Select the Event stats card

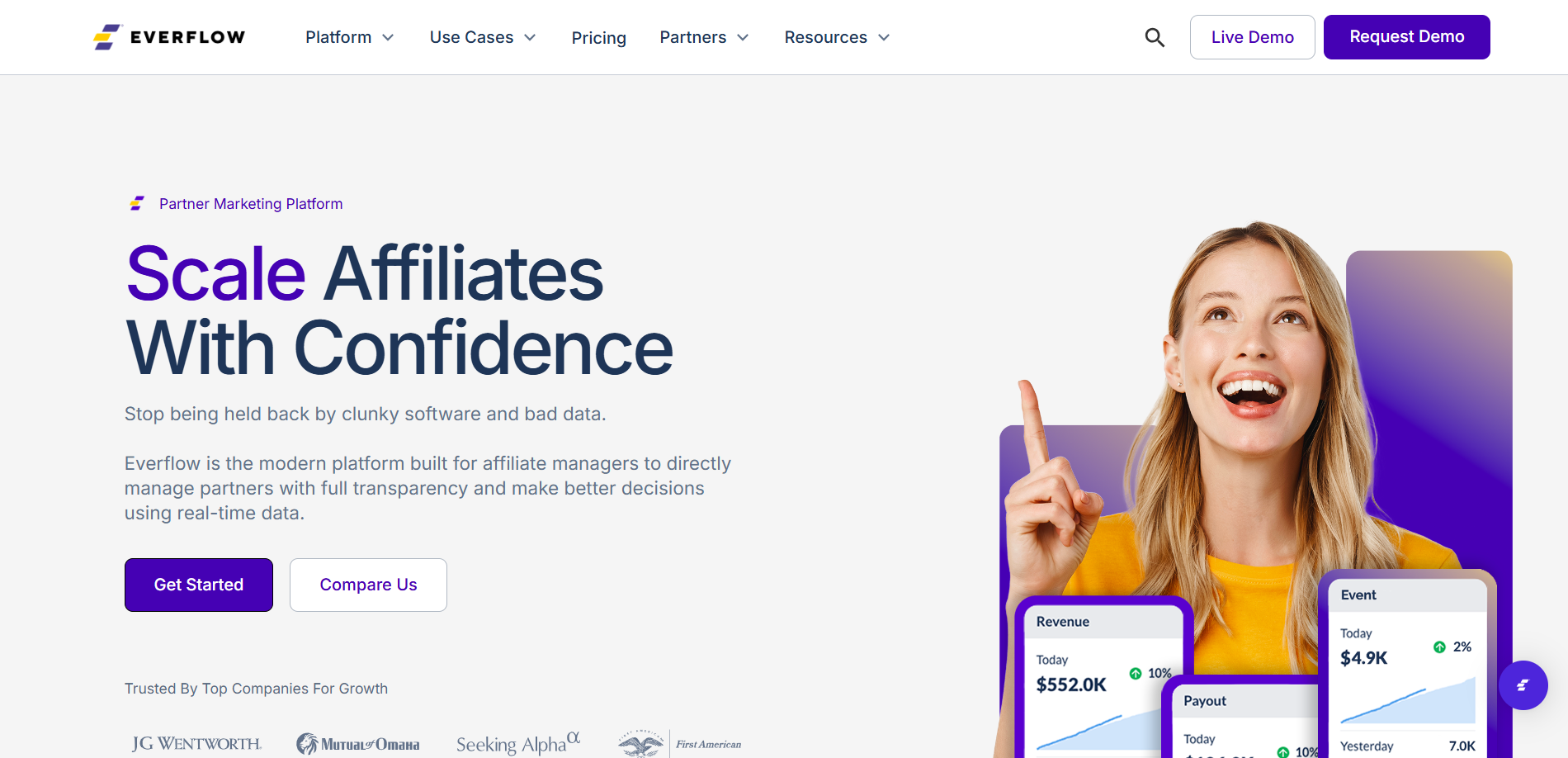click(1407, 665)
